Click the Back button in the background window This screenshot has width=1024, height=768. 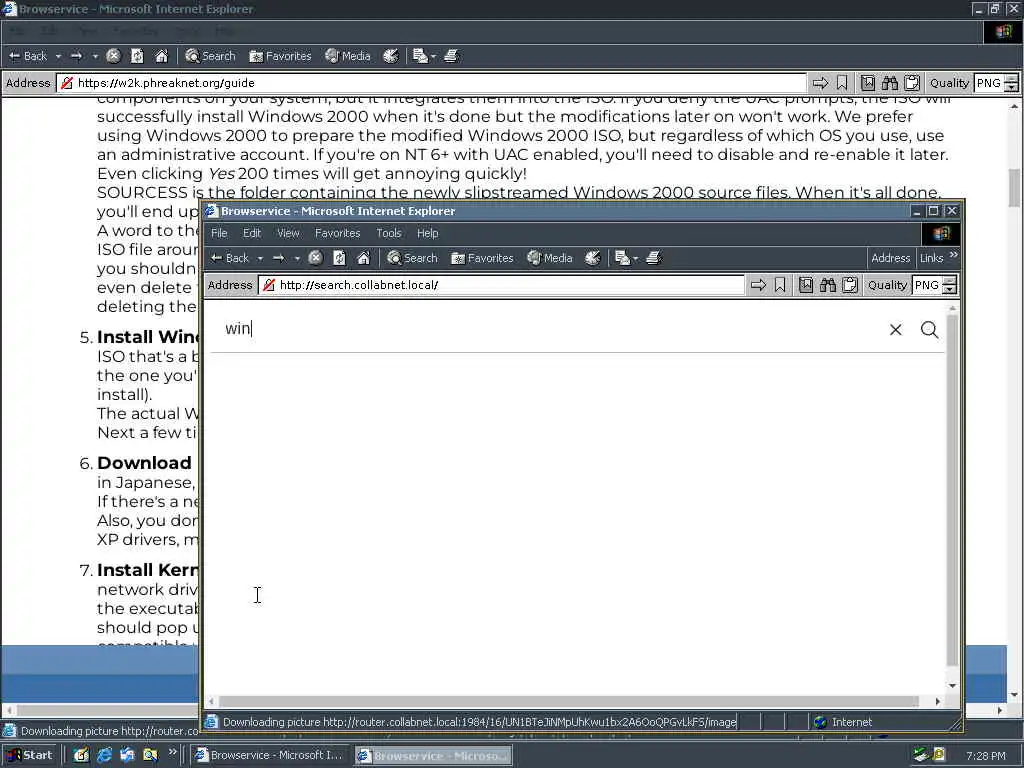pyautogui.click(x=28, y=56)
